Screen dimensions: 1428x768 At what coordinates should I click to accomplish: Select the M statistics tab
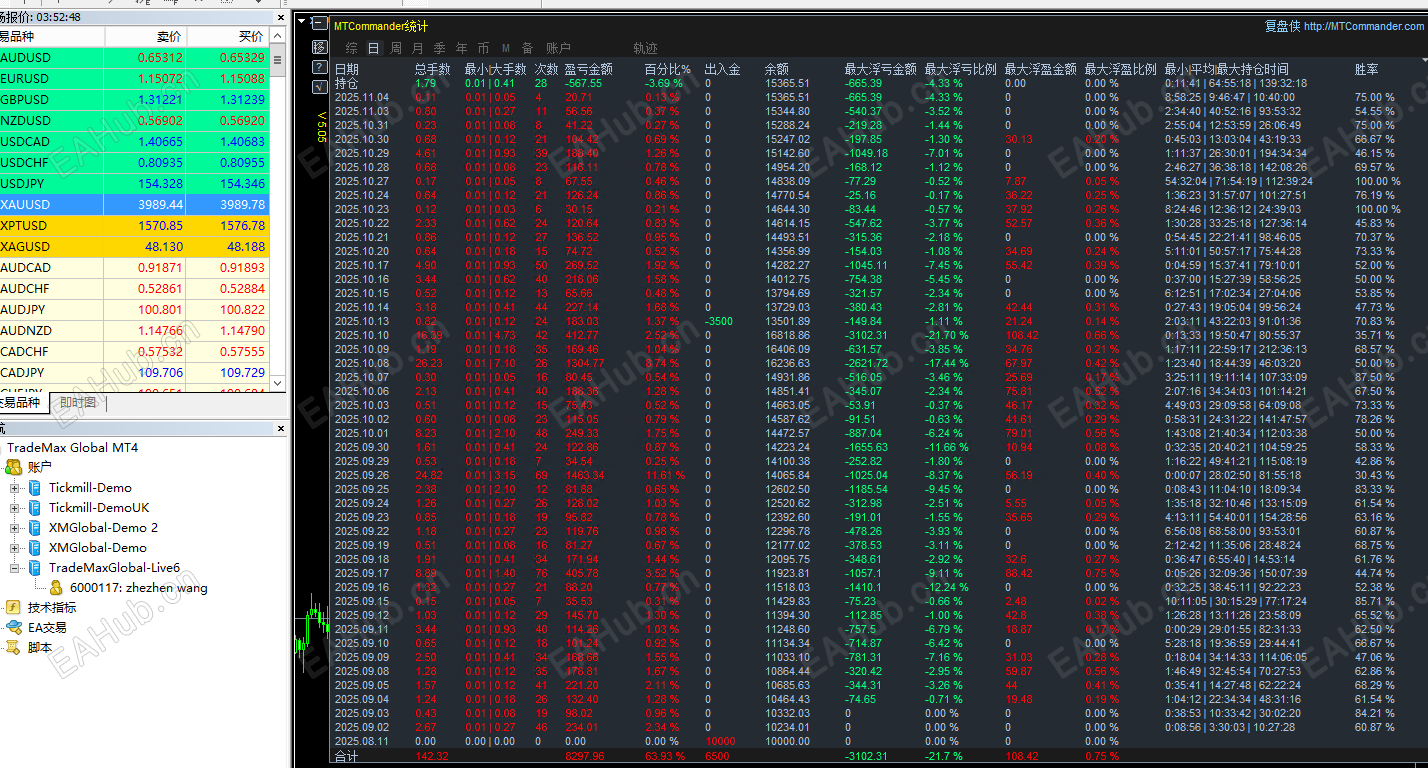coord(505,48)
